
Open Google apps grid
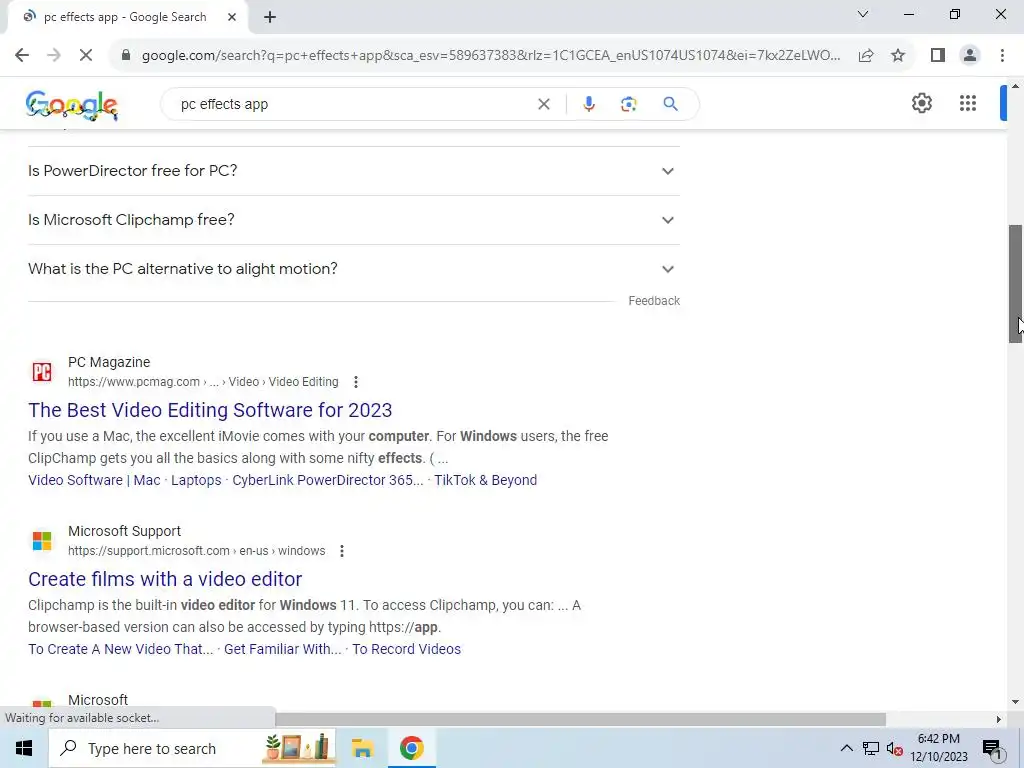click(x=968, y=103)
